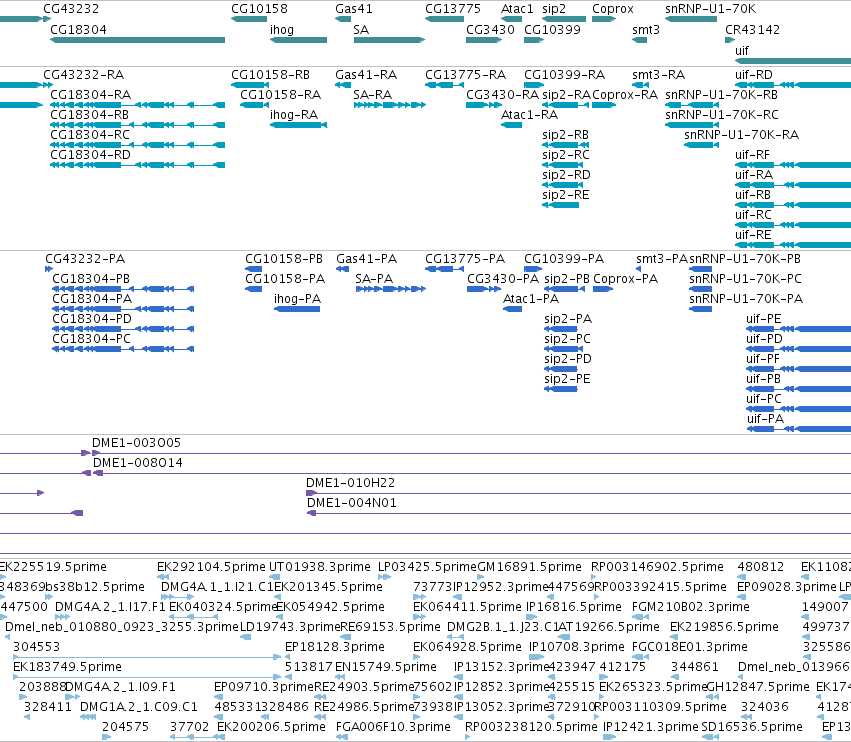Click protein ihog-PA label
This screenshot has height=742, width=851.
click(297, 299)
